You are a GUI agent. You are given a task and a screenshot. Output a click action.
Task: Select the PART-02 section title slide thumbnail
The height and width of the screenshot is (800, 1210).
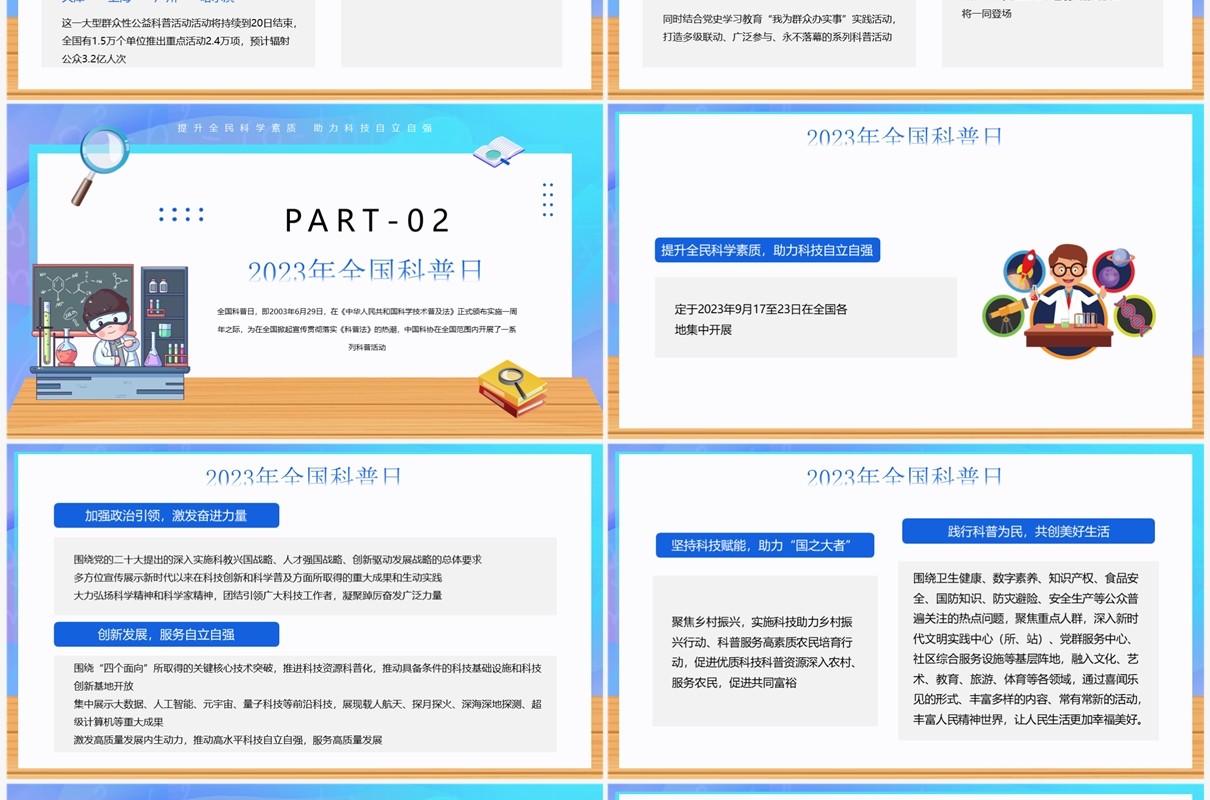304,271
